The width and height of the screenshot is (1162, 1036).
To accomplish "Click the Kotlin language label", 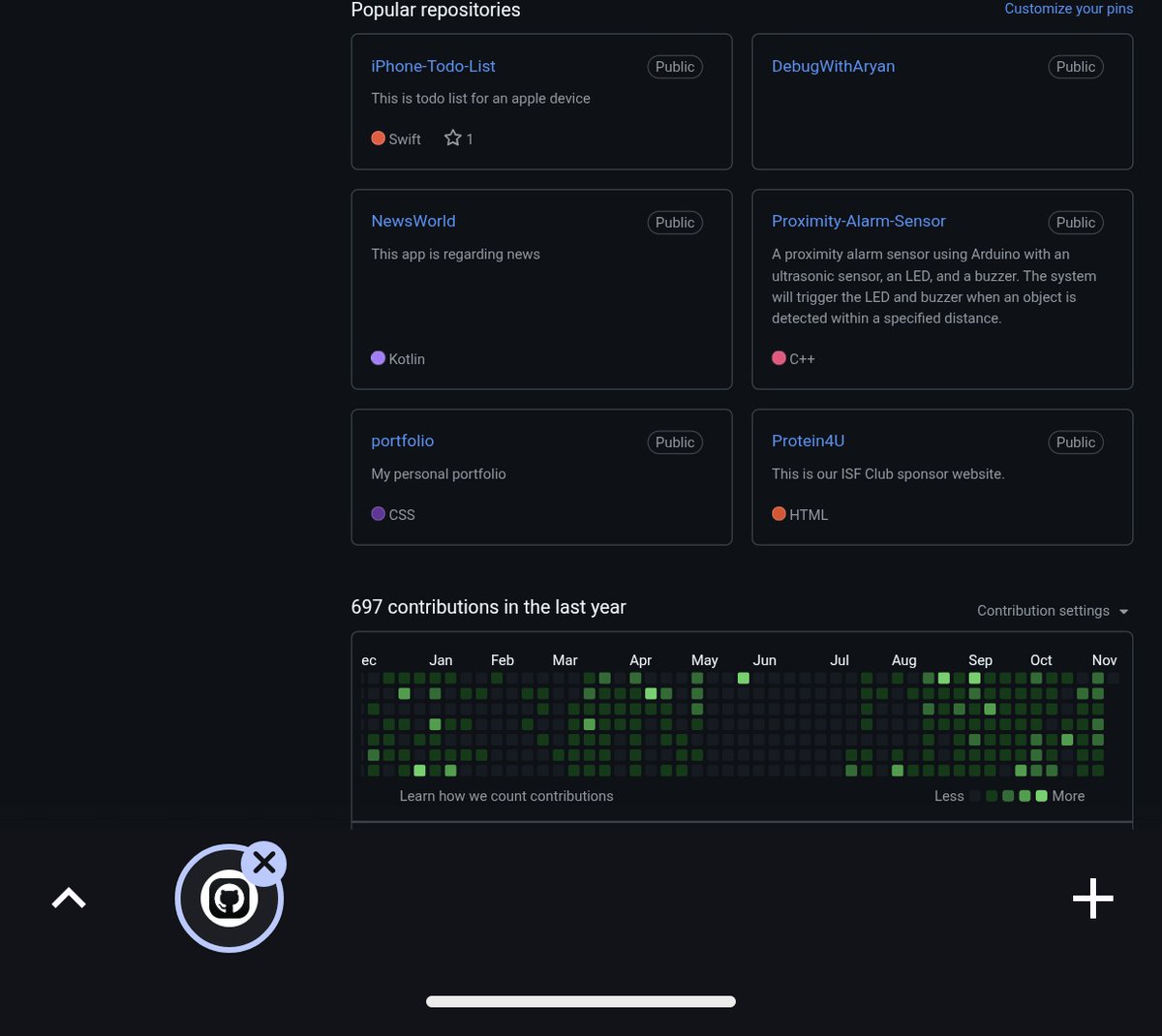I will coord(407,358).
